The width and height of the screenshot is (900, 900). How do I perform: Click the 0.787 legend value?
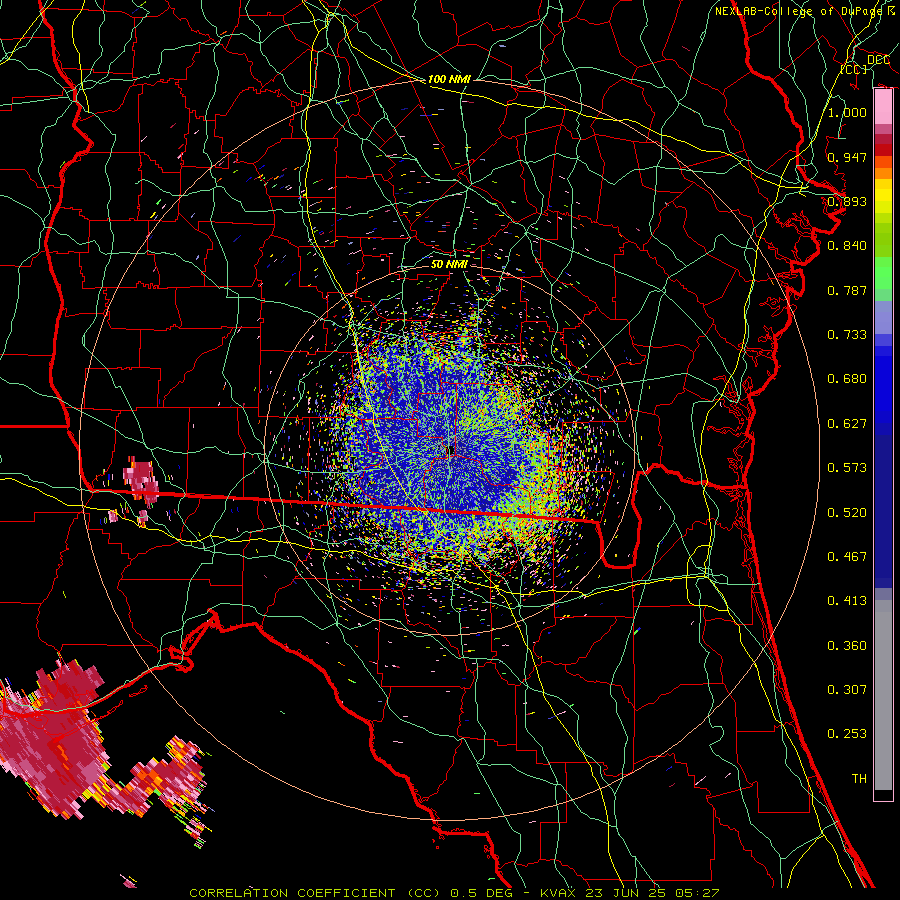[x=847, y=290]
